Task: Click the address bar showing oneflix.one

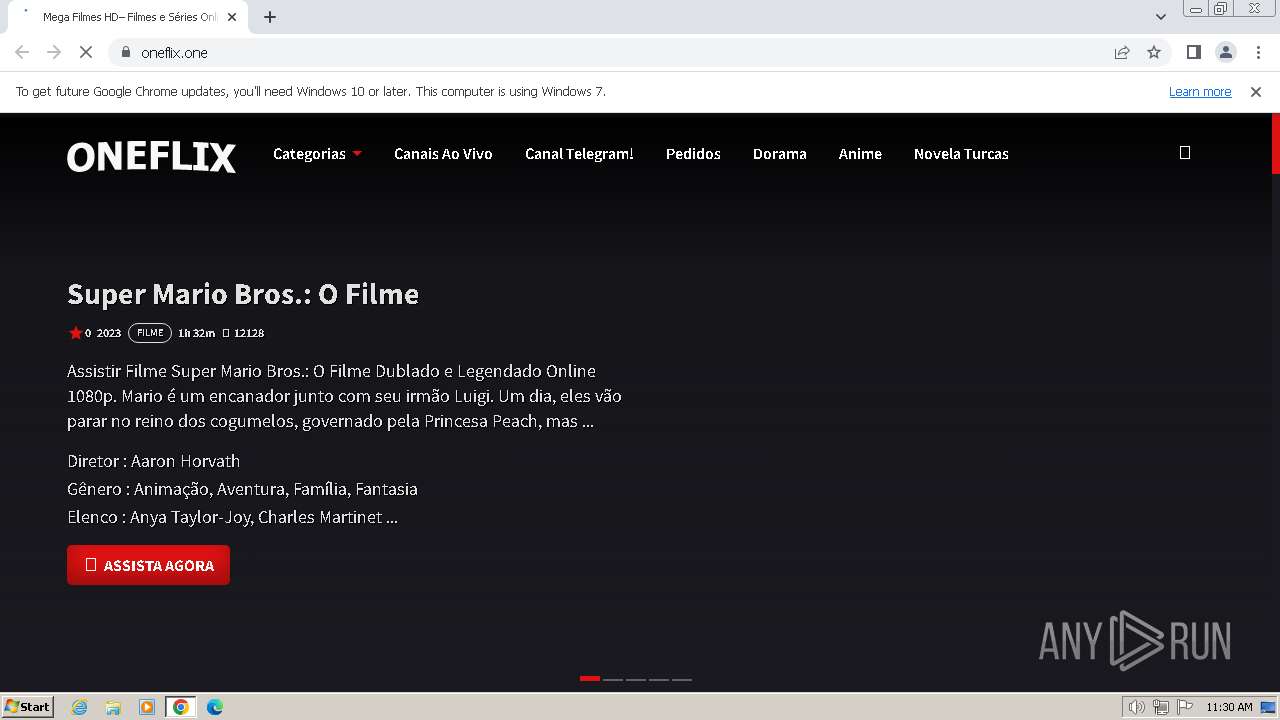Action: click(x=610, y=52)
